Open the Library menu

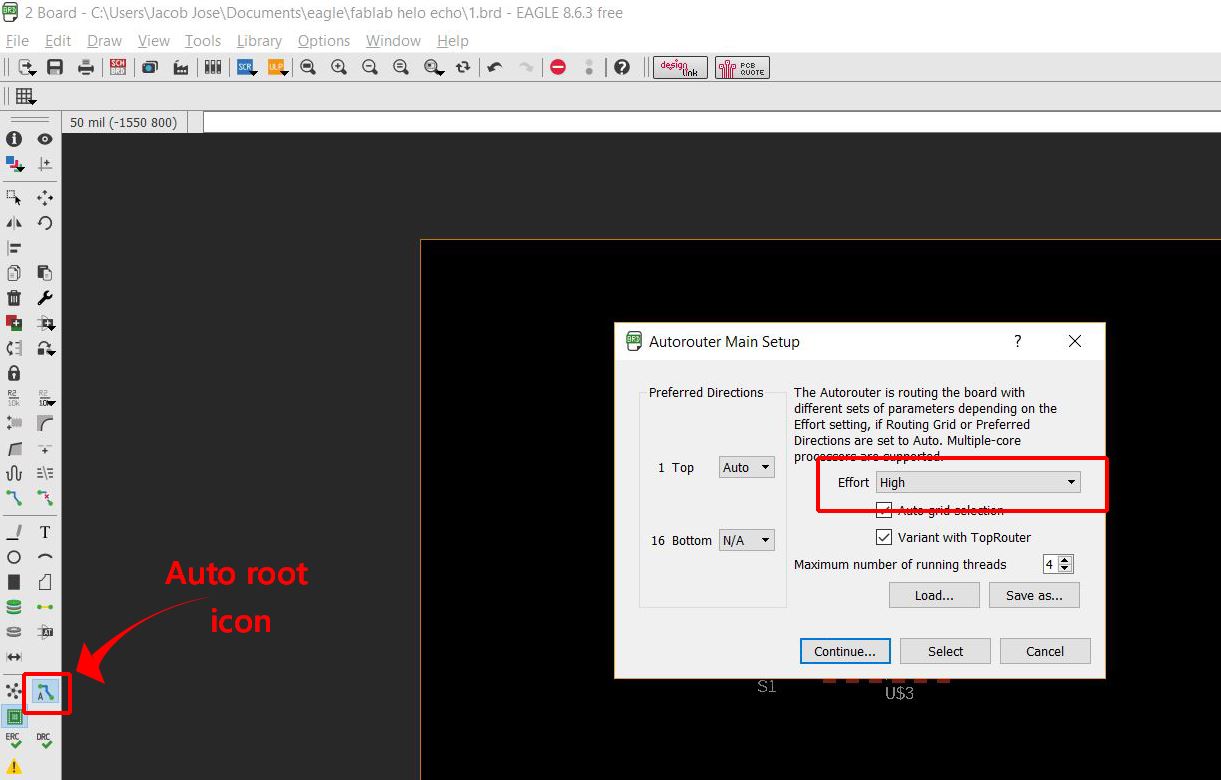pos(259,41)
